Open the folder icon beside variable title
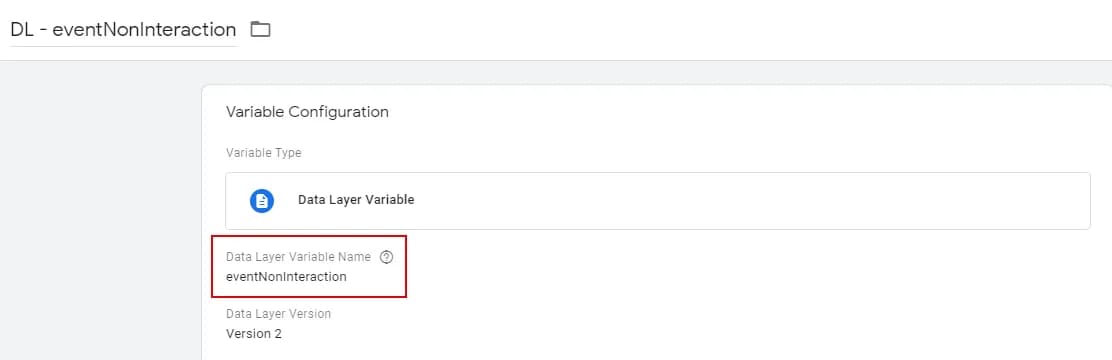 [260, 29]
